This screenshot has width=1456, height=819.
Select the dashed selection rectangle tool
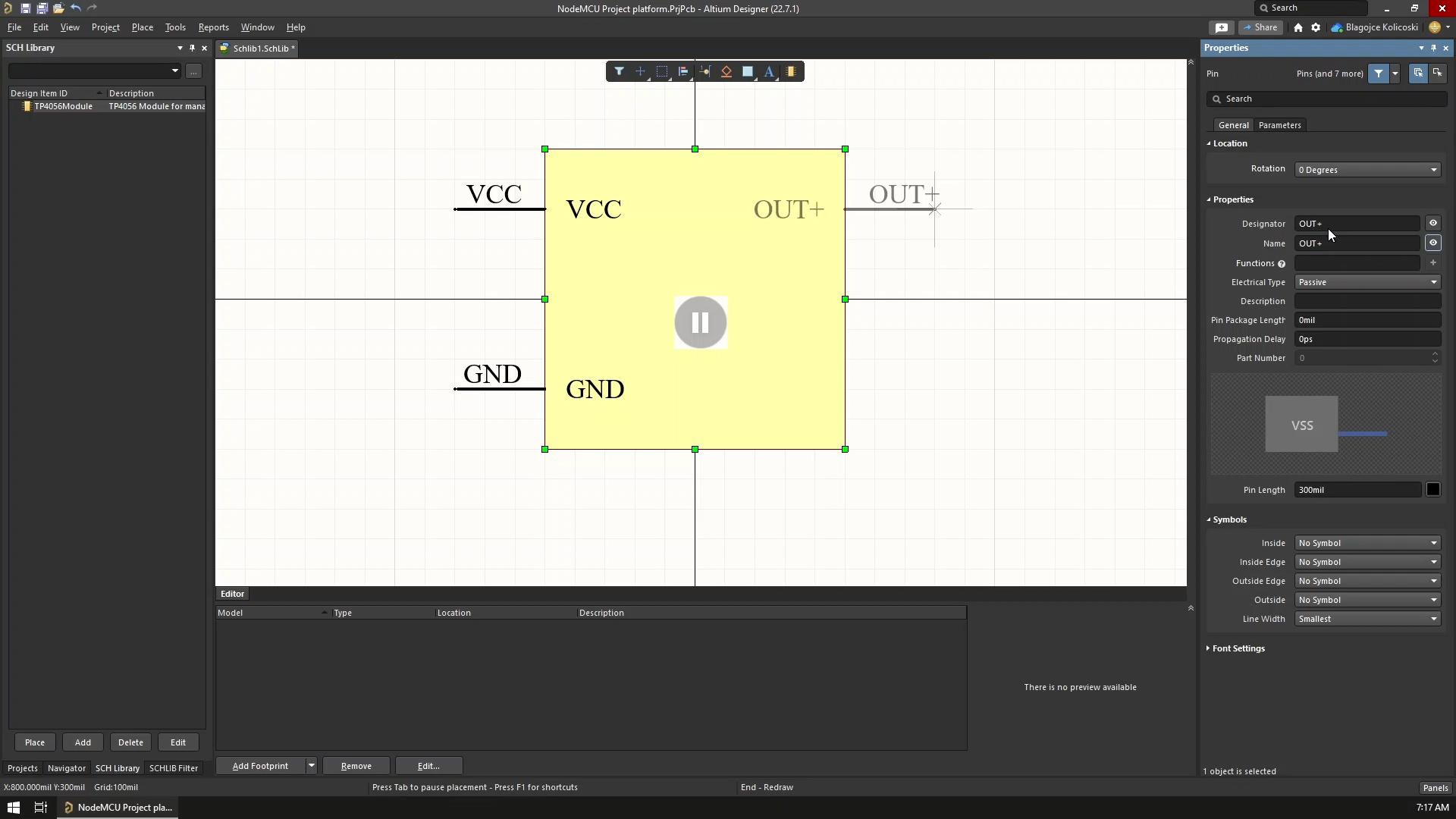[661, 71]
